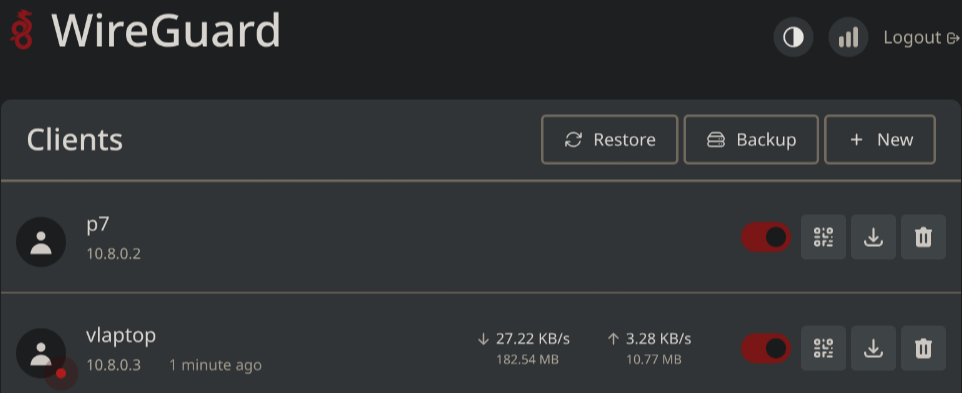Toggle the dark/light theme icon
The image size is (962, 393).
(793, 37)
